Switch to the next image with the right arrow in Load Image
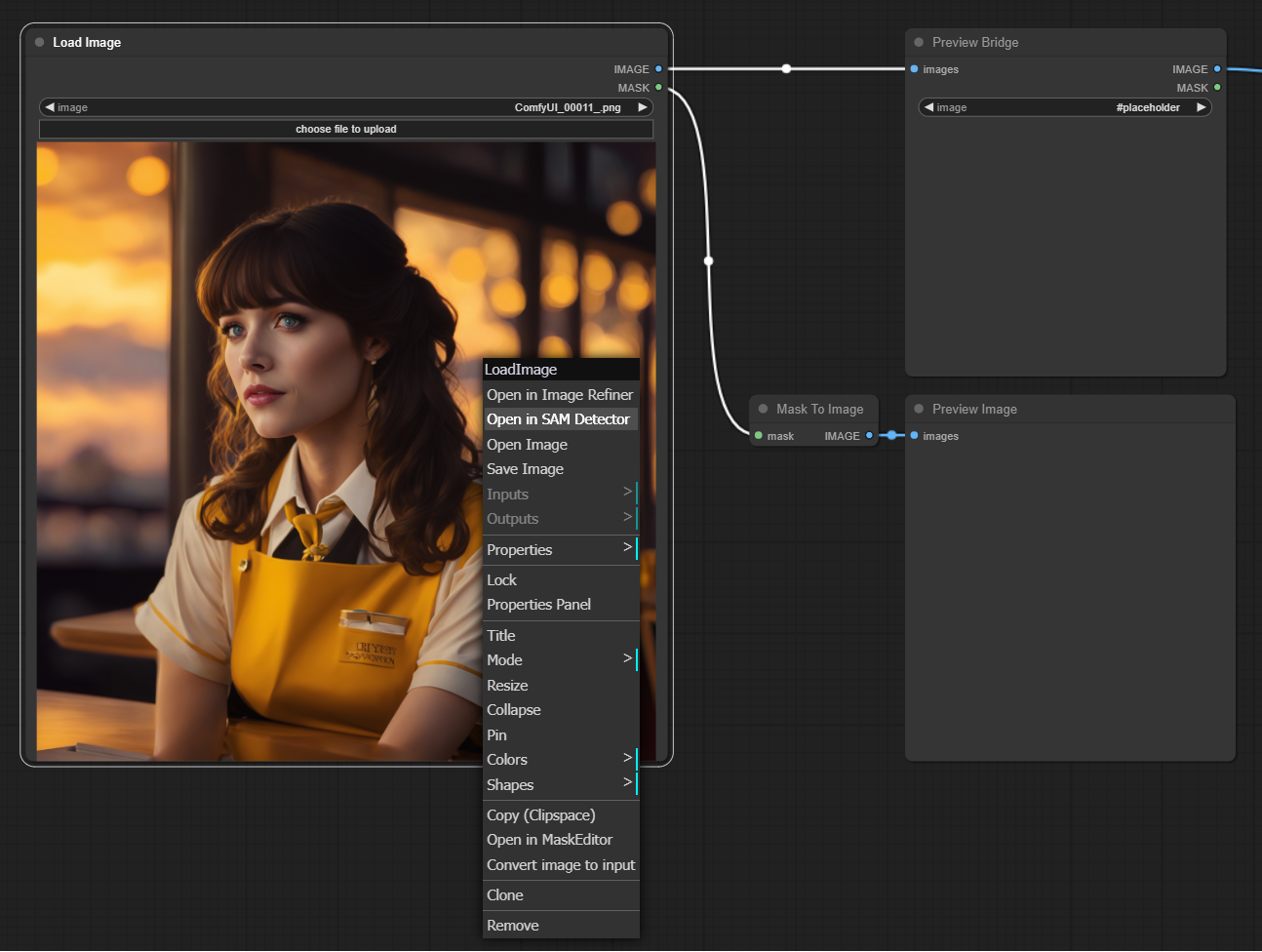Screen dimensions: 1262x952 click(643, 107)
